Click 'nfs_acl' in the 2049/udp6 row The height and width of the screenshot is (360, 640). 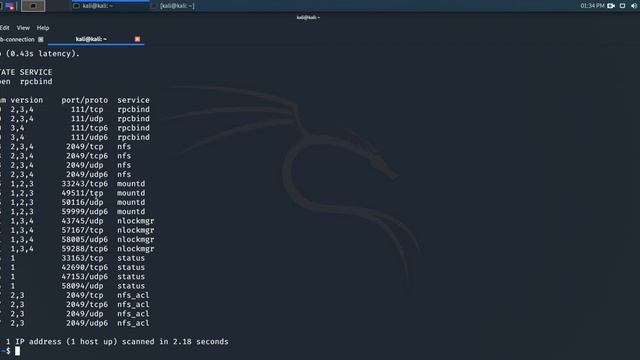[133, 323]
